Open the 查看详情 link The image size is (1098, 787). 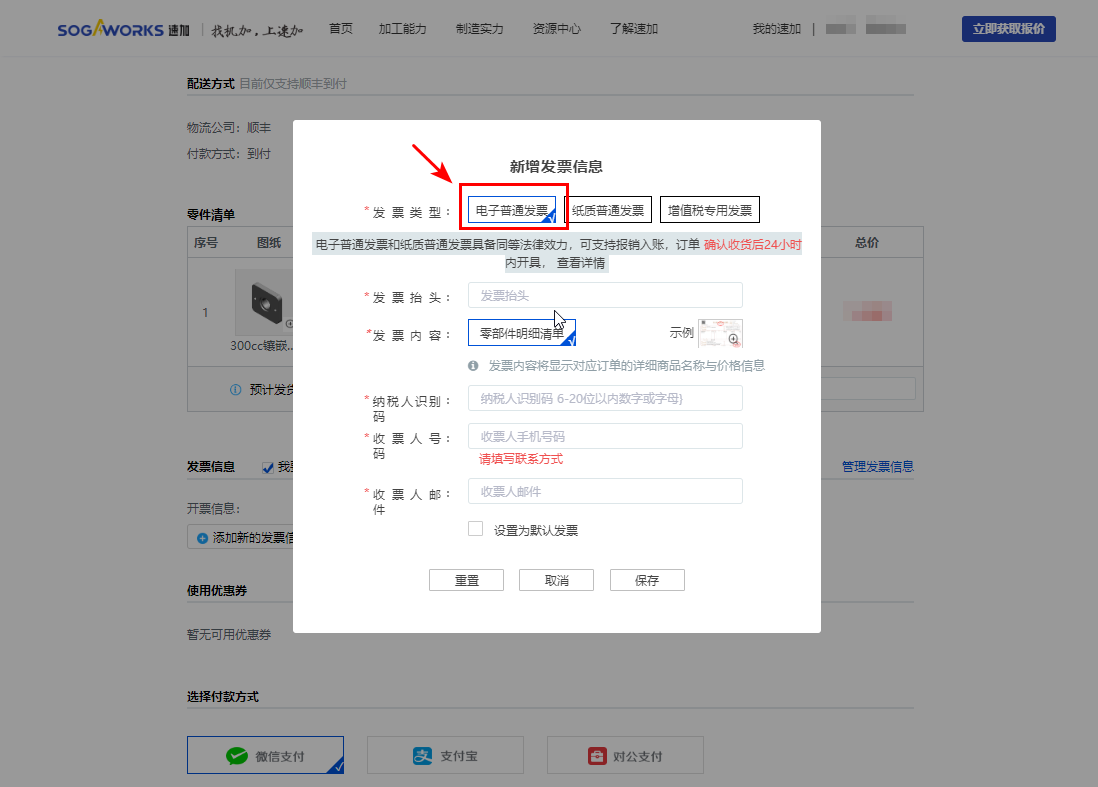click(580, 263)
